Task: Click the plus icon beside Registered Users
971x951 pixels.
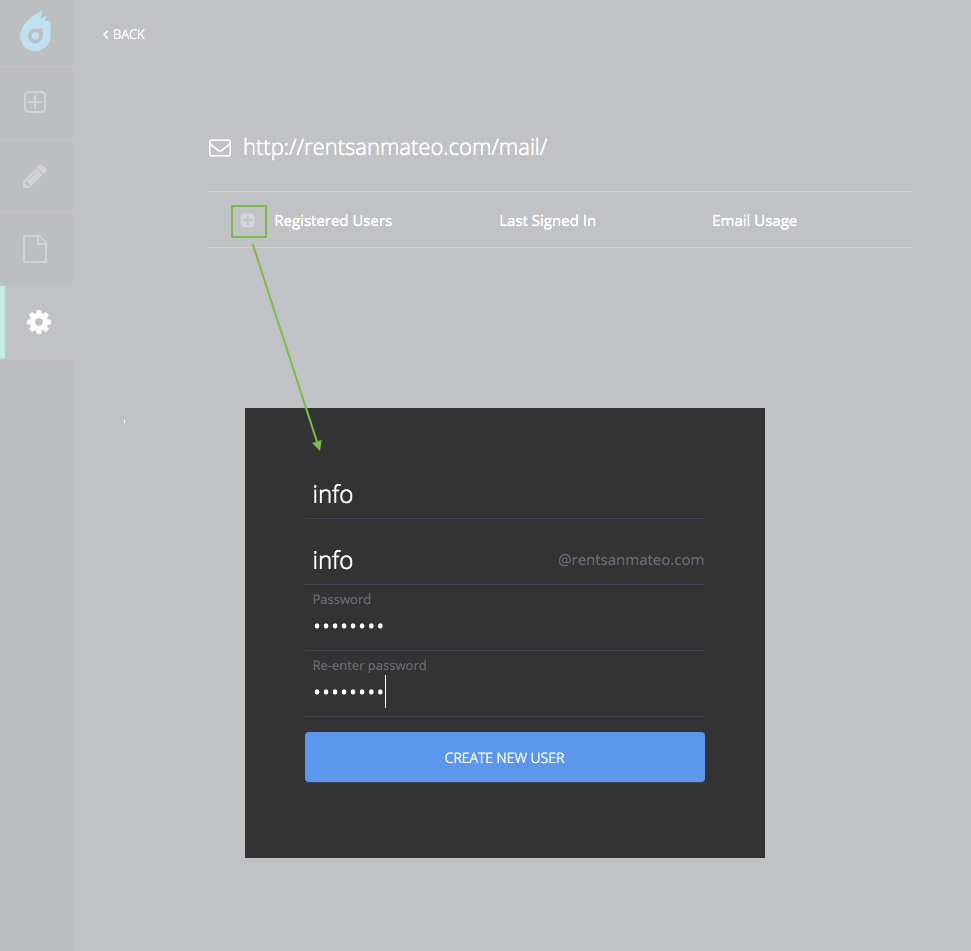Action: coord(248,220)
